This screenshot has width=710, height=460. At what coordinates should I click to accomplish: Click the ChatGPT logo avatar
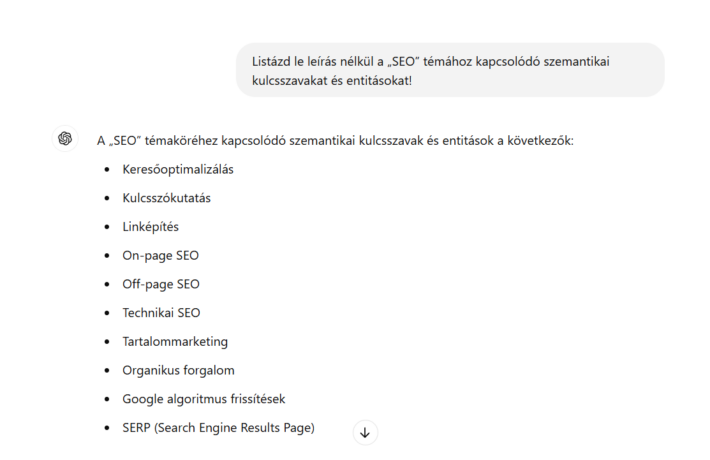point(65,139)
